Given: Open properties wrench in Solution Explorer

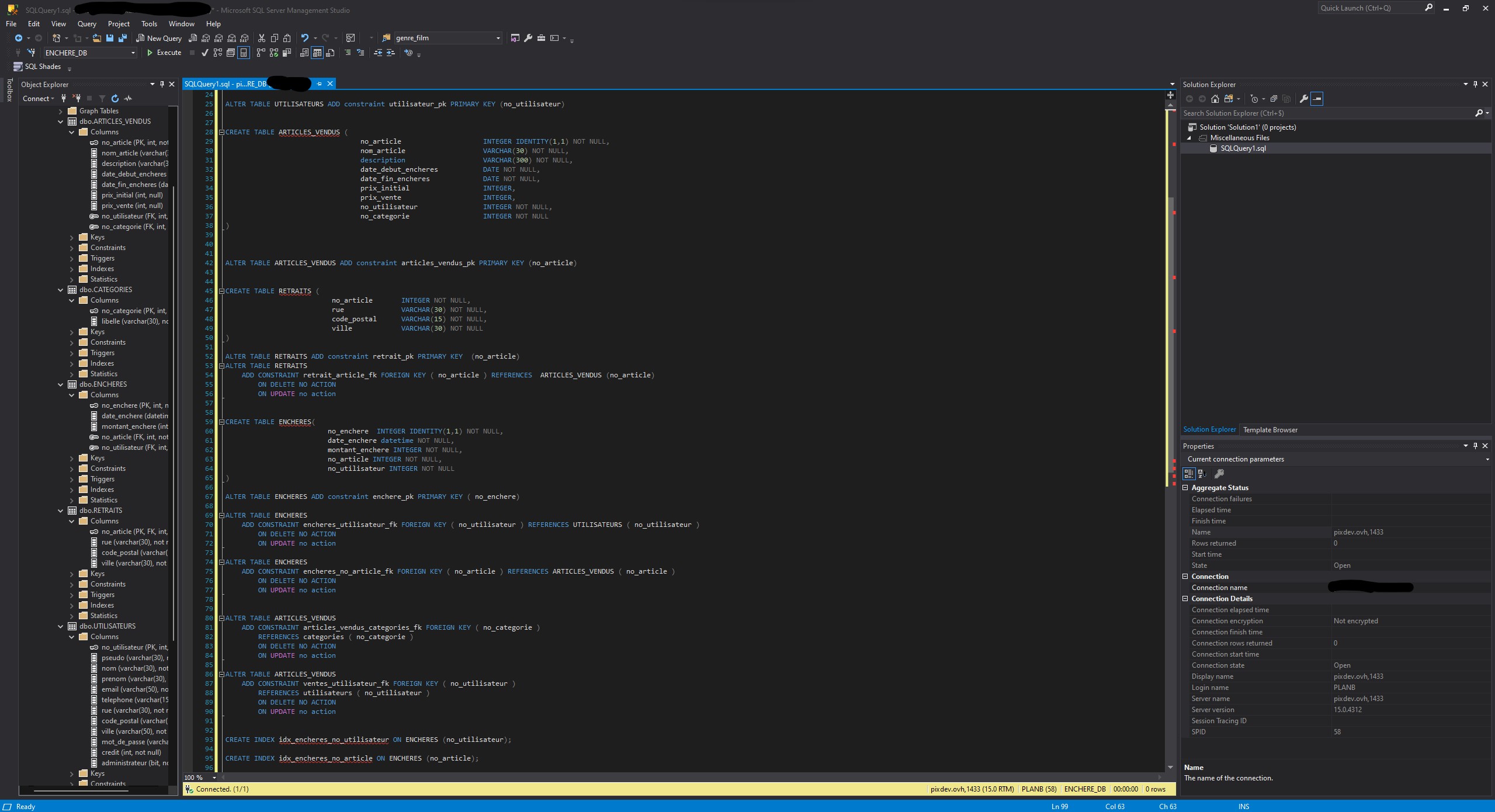Looking at the screenshot, I should point(1303,99).
